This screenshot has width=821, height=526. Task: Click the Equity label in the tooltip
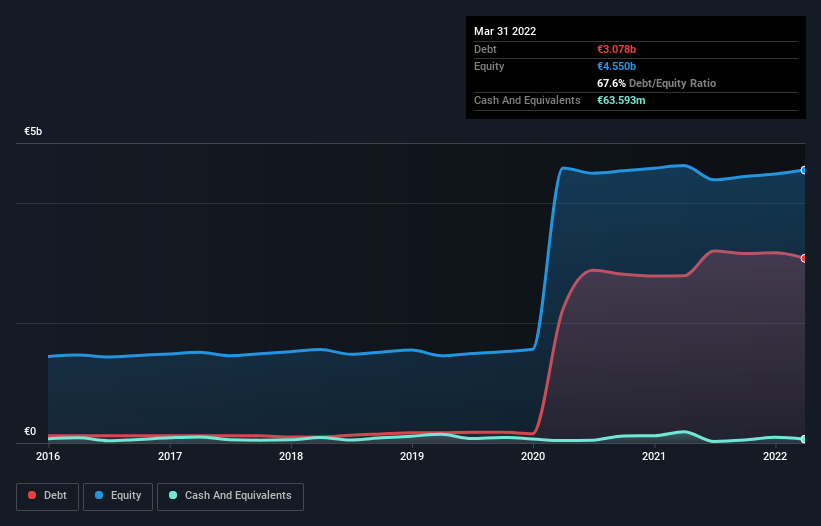[x=489, y=66]
